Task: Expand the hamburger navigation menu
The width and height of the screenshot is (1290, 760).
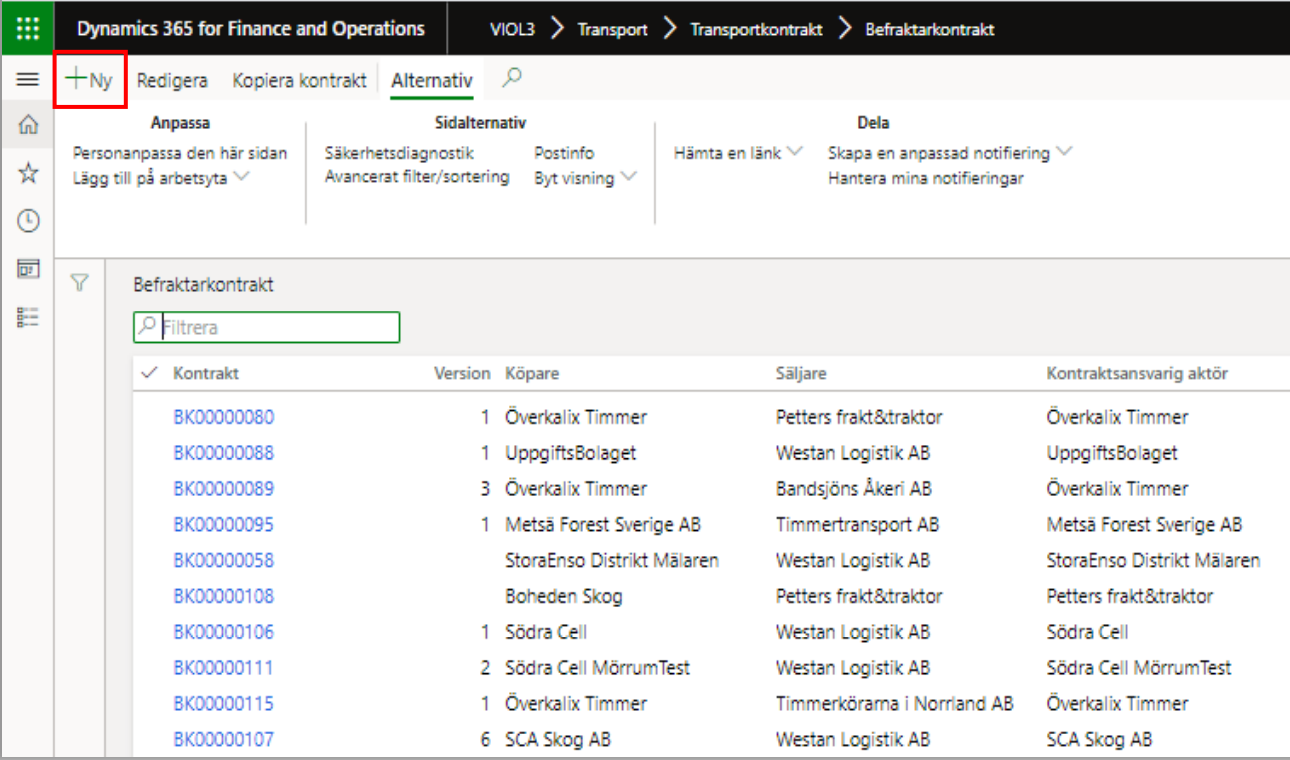Action: [28, 80]
